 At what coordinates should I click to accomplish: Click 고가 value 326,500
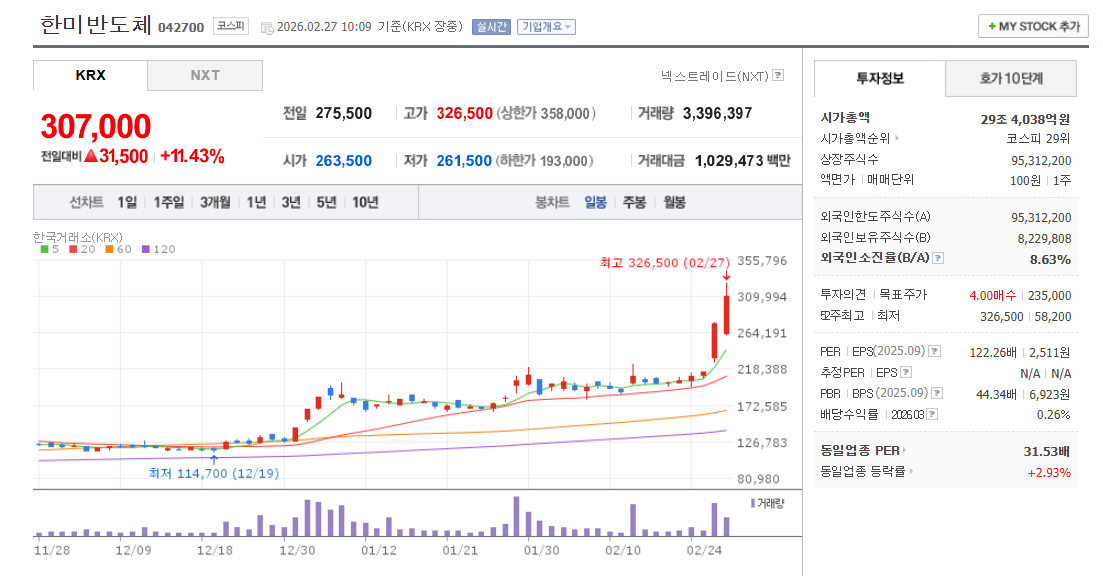click(464, 113)
